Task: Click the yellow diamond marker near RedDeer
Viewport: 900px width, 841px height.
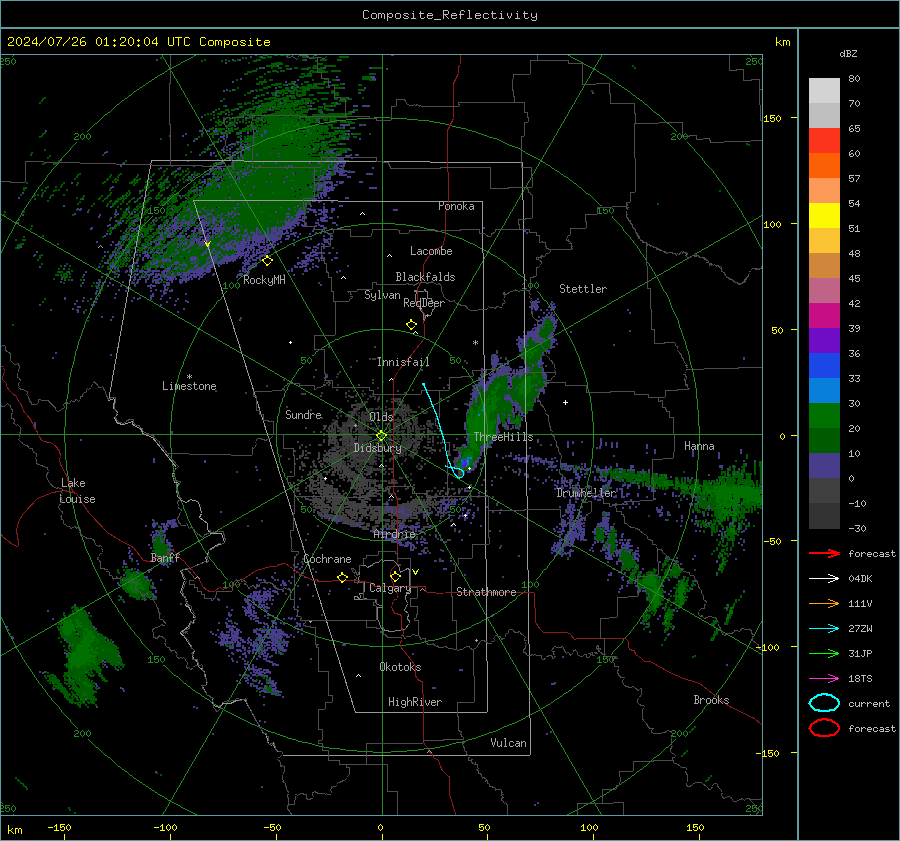Action: (411, 325)
